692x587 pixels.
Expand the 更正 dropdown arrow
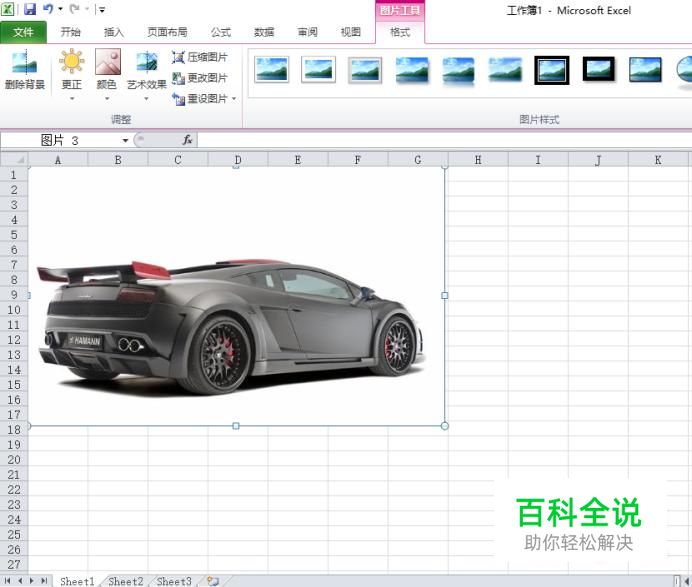pyautogui.click(x=71, y=98)
